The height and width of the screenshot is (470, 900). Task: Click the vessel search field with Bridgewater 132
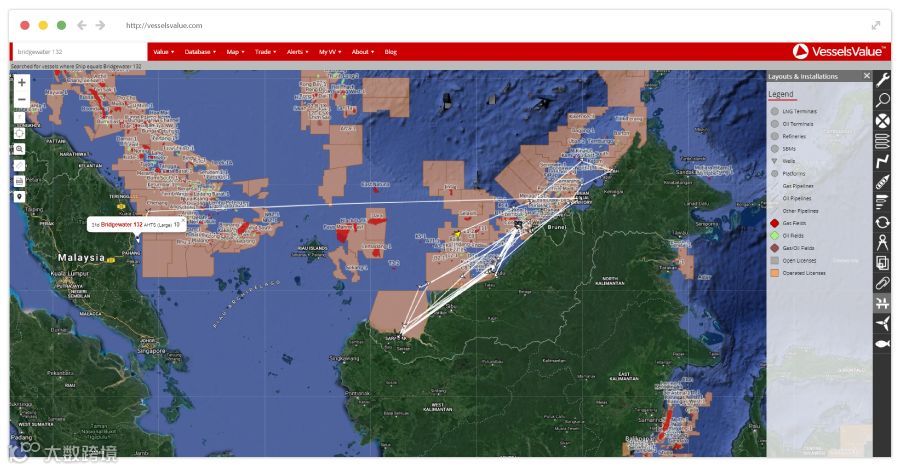(x=79, y=52)
